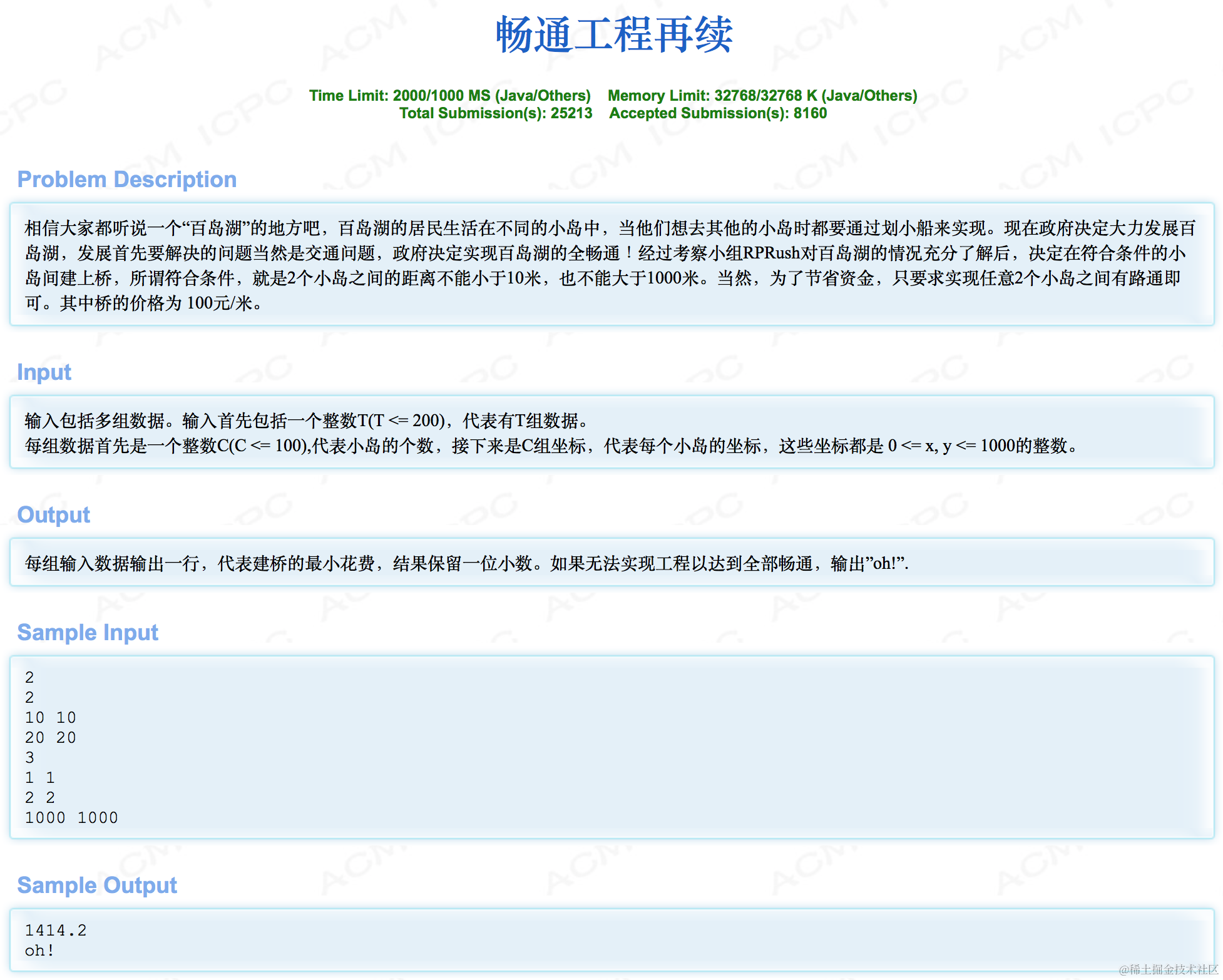
Task: Click the Sample Input heading
Action: [x=87, y=633]
